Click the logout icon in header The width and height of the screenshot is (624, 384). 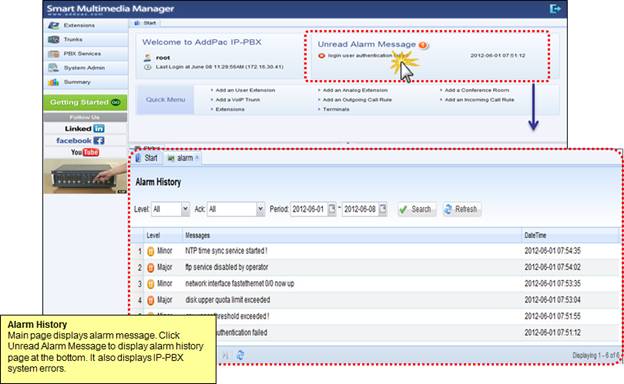click(x=555, y=9)
